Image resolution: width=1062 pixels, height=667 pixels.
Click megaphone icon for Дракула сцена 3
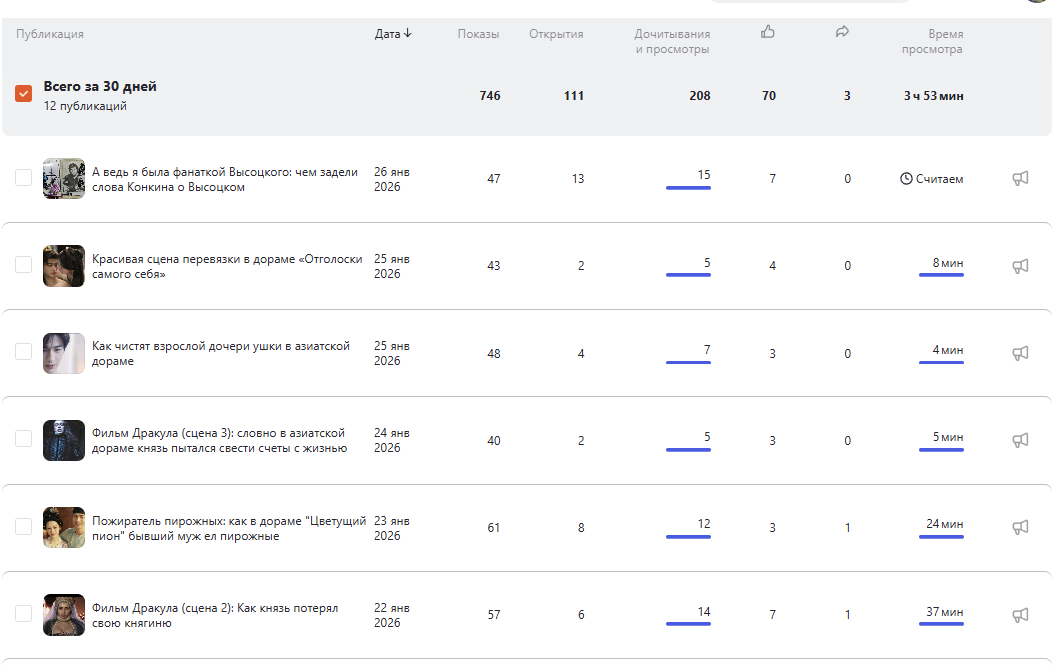point(1020,440)
